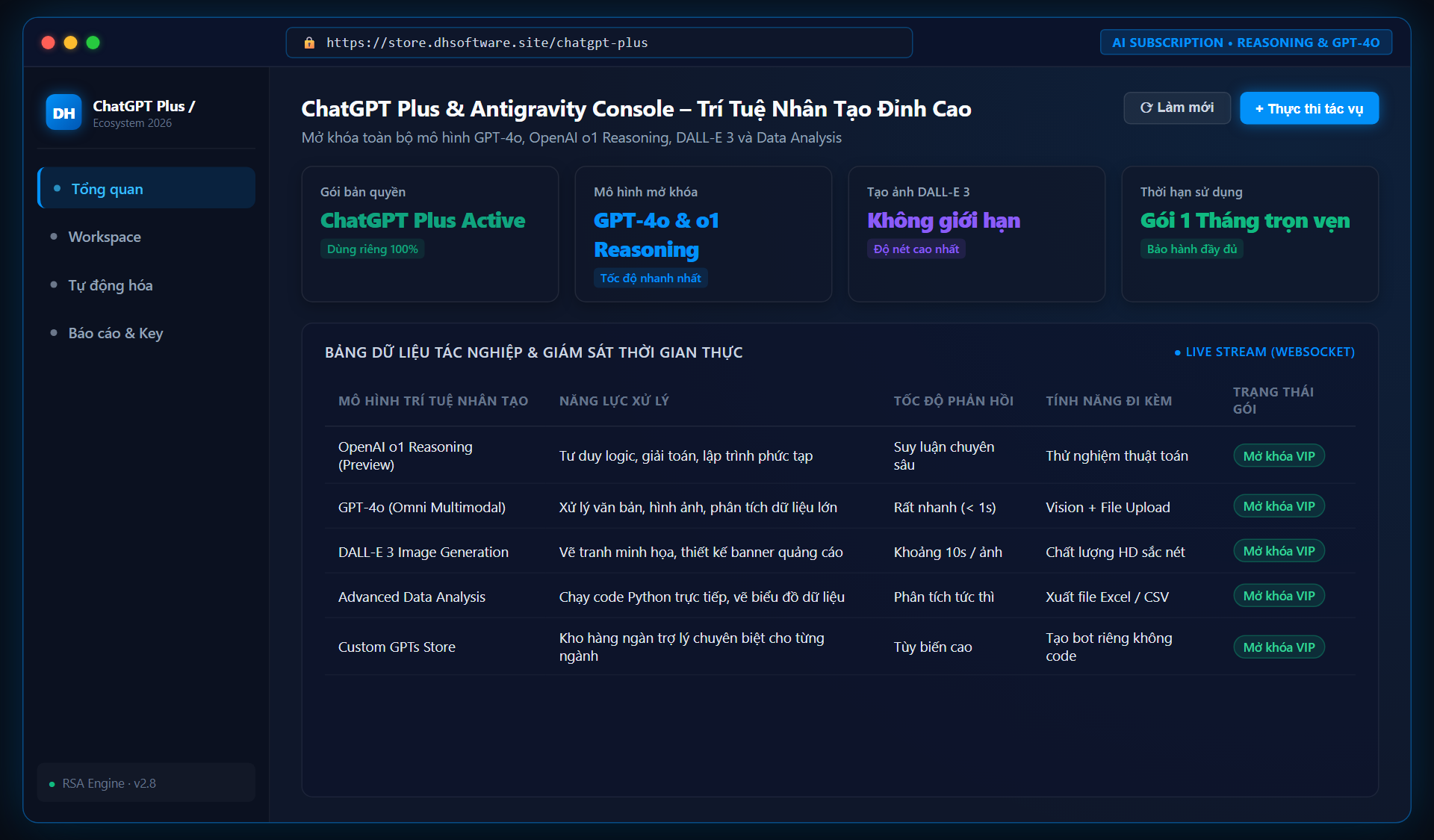Screen dimensions: 1434x840
Task: Click the Khoảng 10s / ảnh cell
Action: 948,552
